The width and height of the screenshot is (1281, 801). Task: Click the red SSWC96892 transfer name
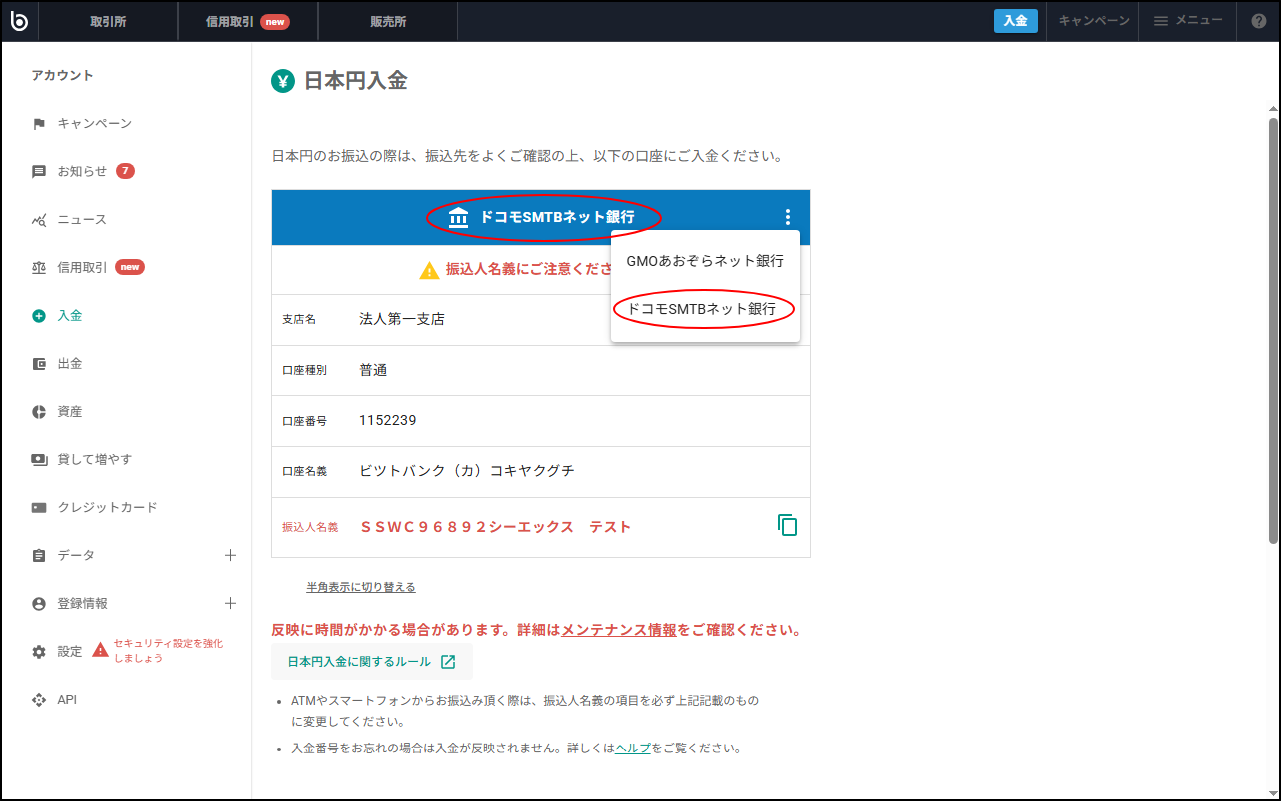[x=496, y=527]
